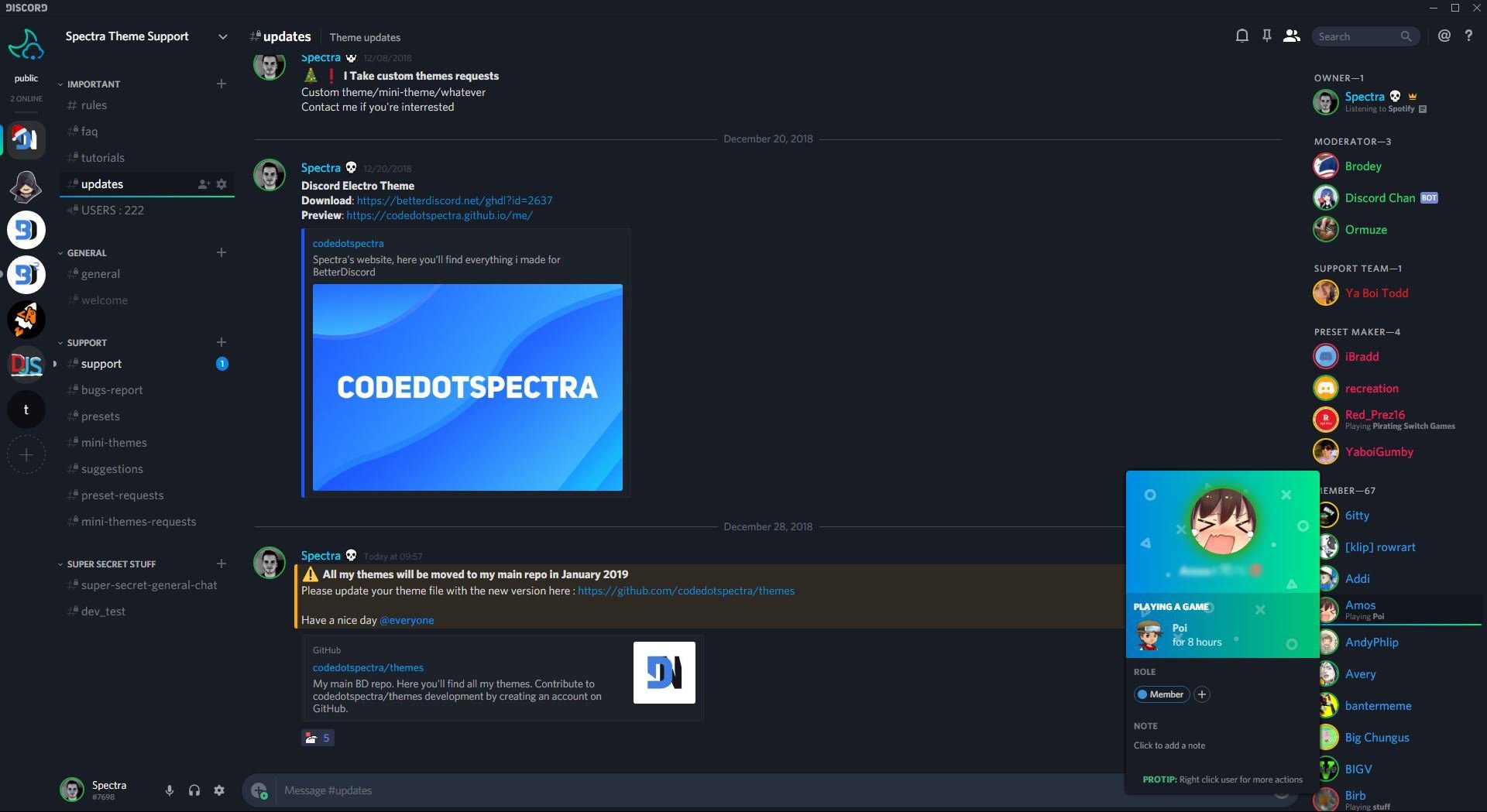Open the faq channel
The image size is (1487, 812).
tap(147, 132)
